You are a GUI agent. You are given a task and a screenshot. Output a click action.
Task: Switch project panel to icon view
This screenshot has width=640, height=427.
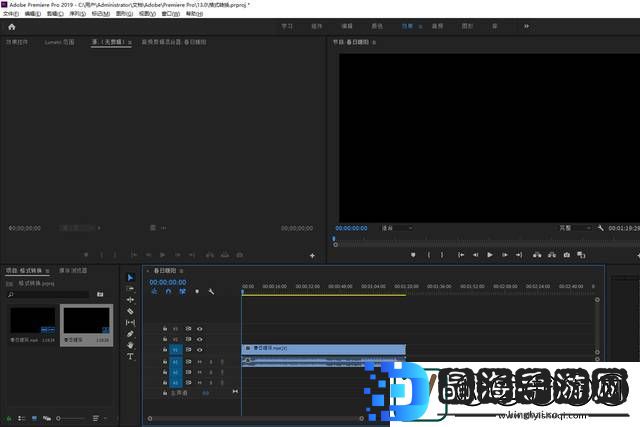pos(34,418)
